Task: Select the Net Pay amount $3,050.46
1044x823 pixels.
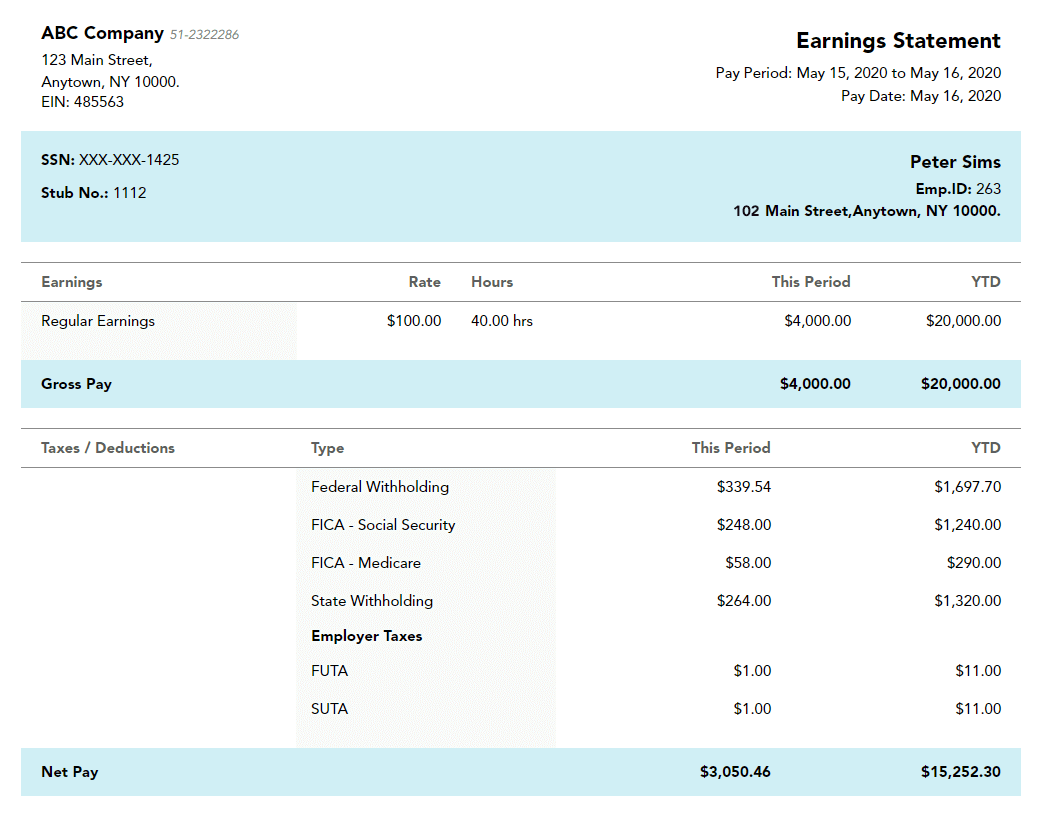Action: coord(735,772)
